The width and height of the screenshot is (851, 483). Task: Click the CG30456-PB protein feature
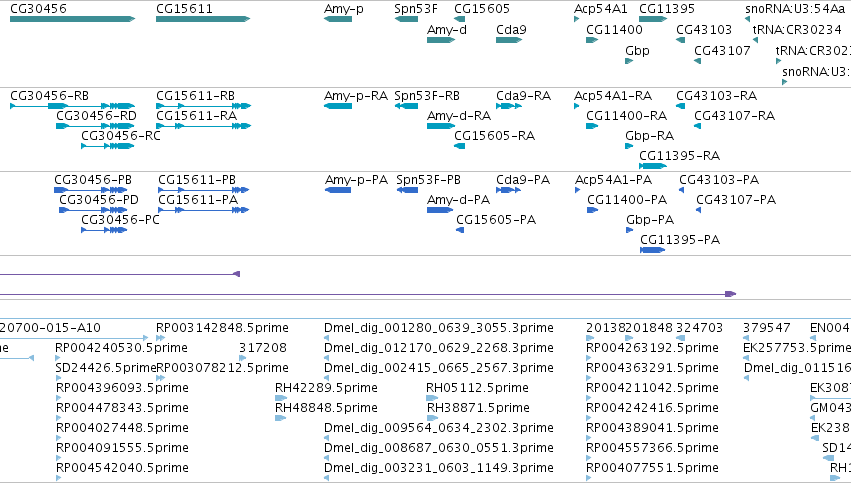pyautogui.click(x=91, y=190)
